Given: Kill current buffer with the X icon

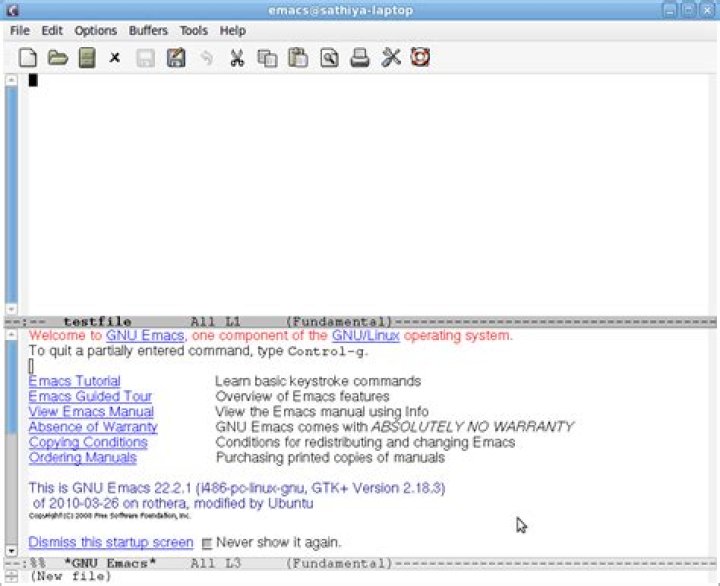Looking at the screenshot, I should [x=115, y=58].
